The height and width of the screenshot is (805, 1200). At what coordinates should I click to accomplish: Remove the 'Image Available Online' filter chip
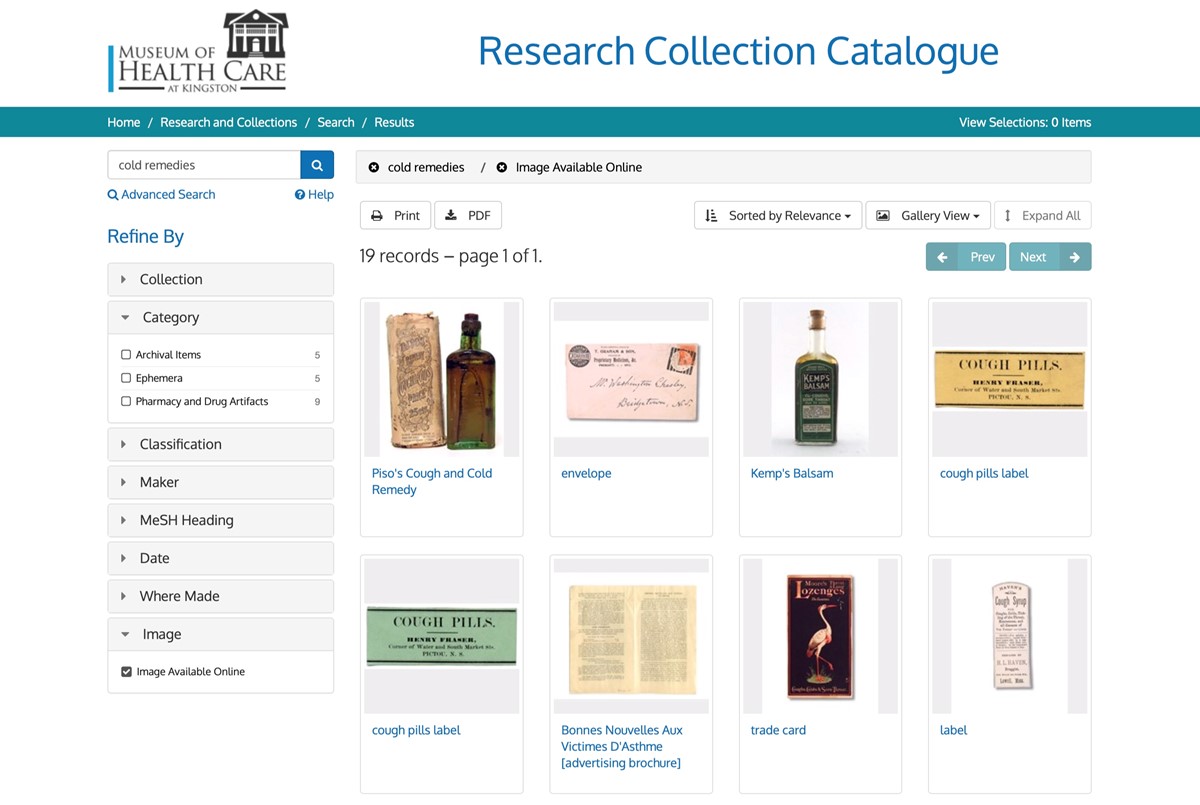click(501, 167)
